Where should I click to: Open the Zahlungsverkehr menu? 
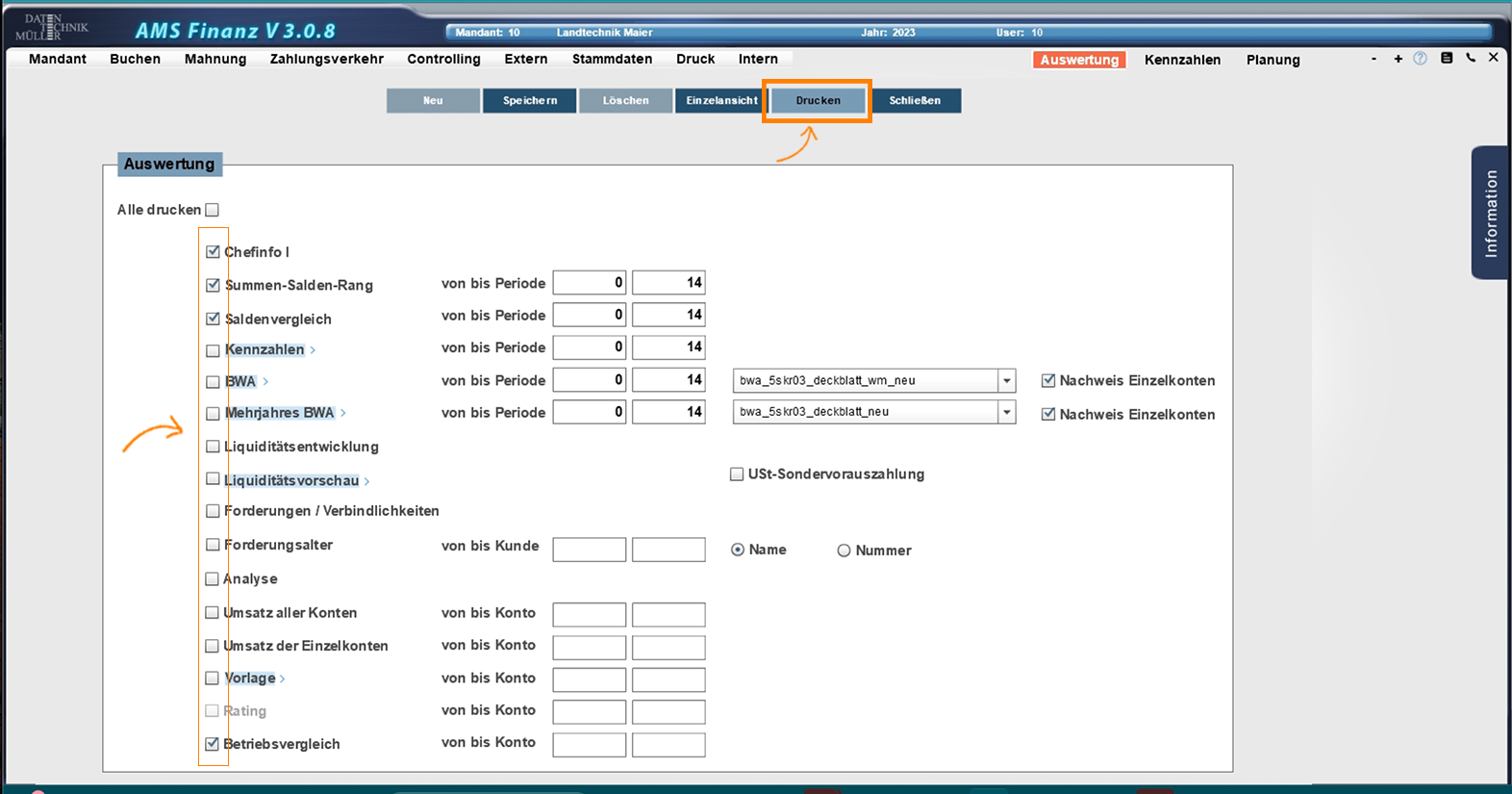pyautogui.click(x=326, y=59)
